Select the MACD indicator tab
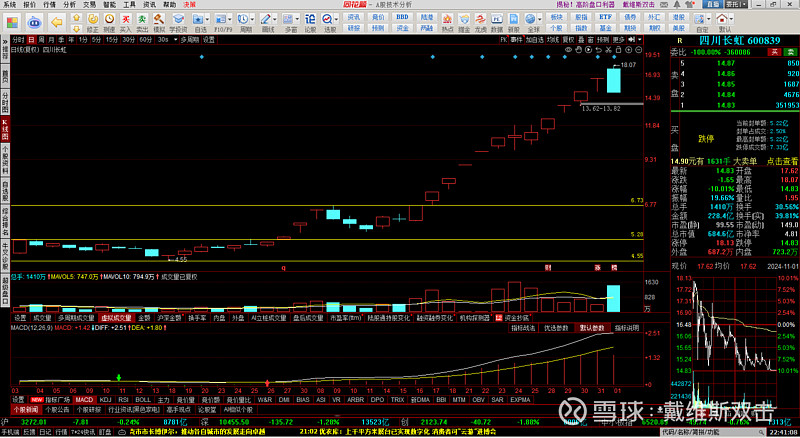 click(84, 400)
